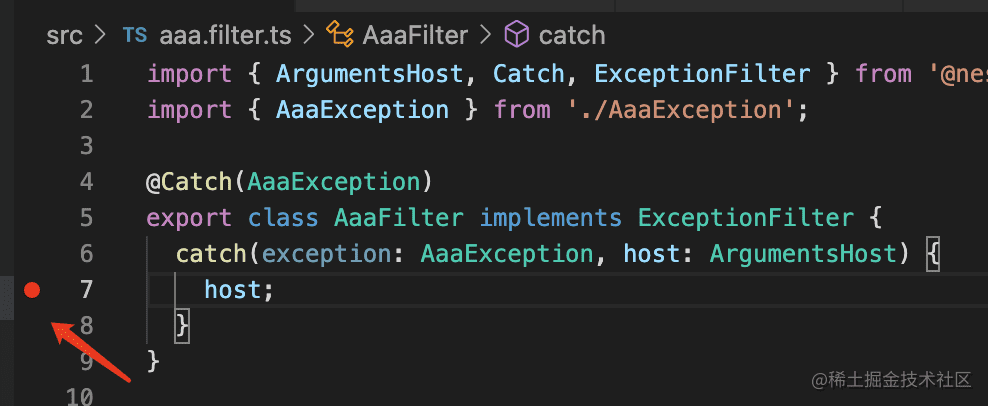The image size is (988, 406).
Task: Toggle the red breakpoint on line 7
Action: [x=32, y=290]
